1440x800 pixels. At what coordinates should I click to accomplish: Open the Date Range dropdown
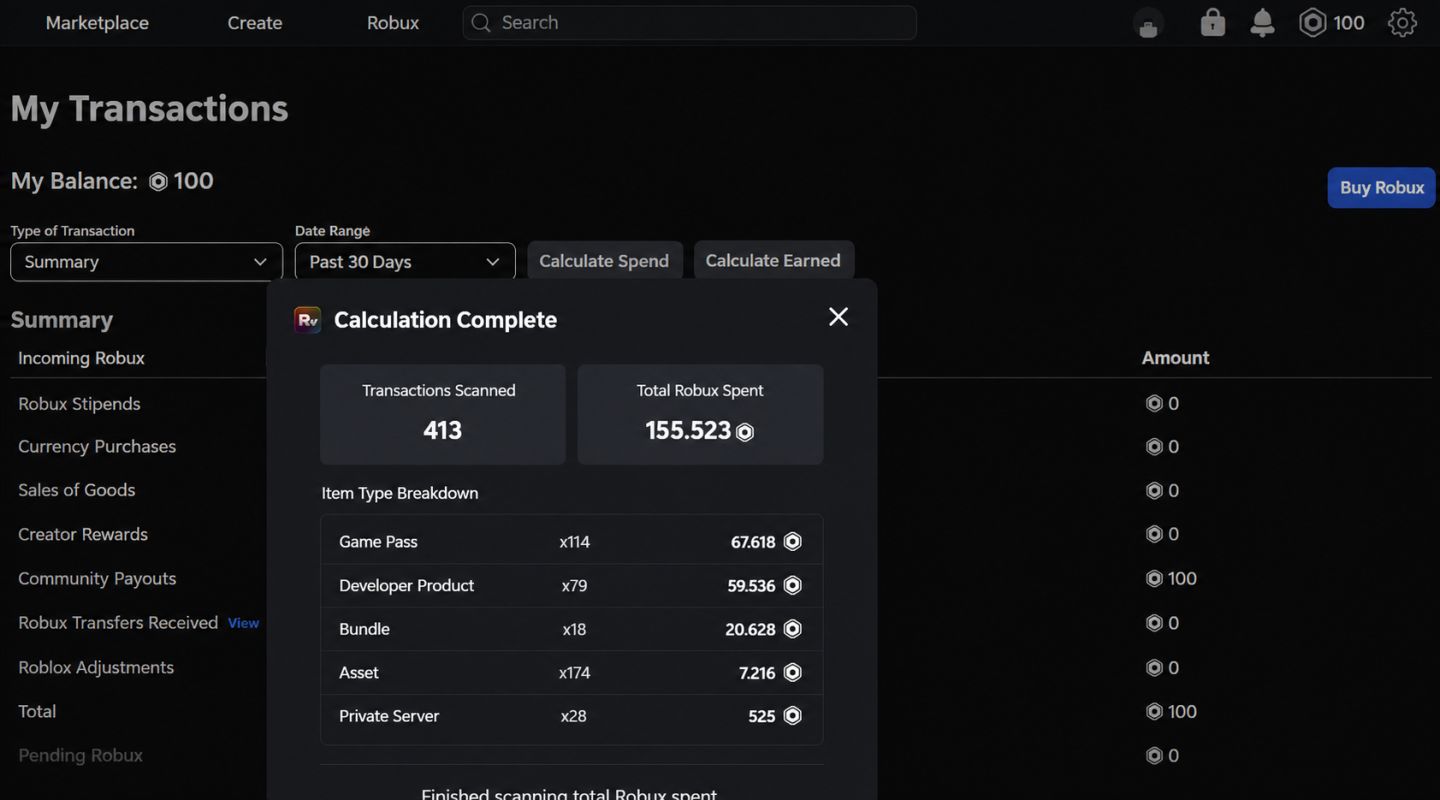click(x=405, y=262)
